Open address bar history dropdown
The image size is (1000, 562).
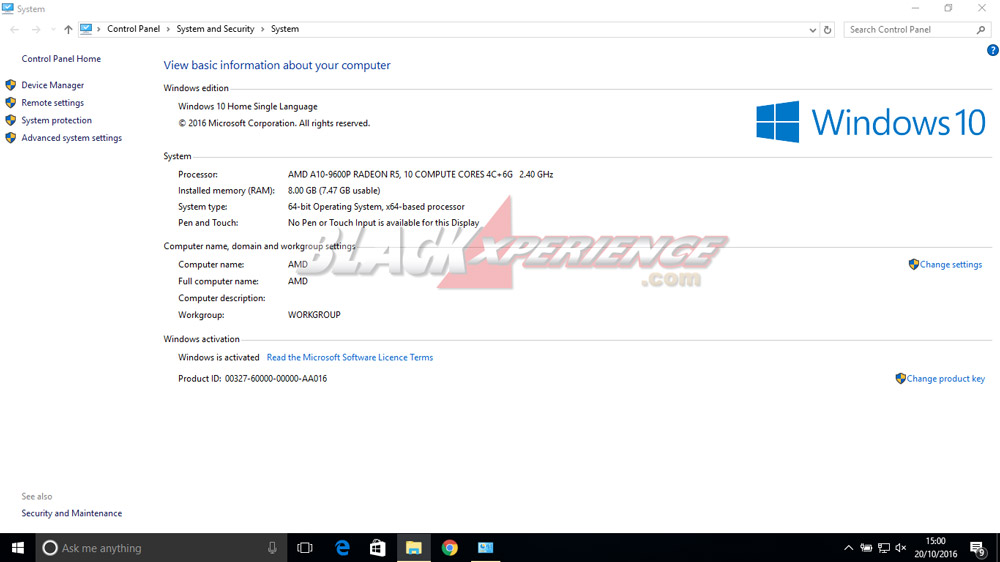pyautogui.click(x=812, y=29)
